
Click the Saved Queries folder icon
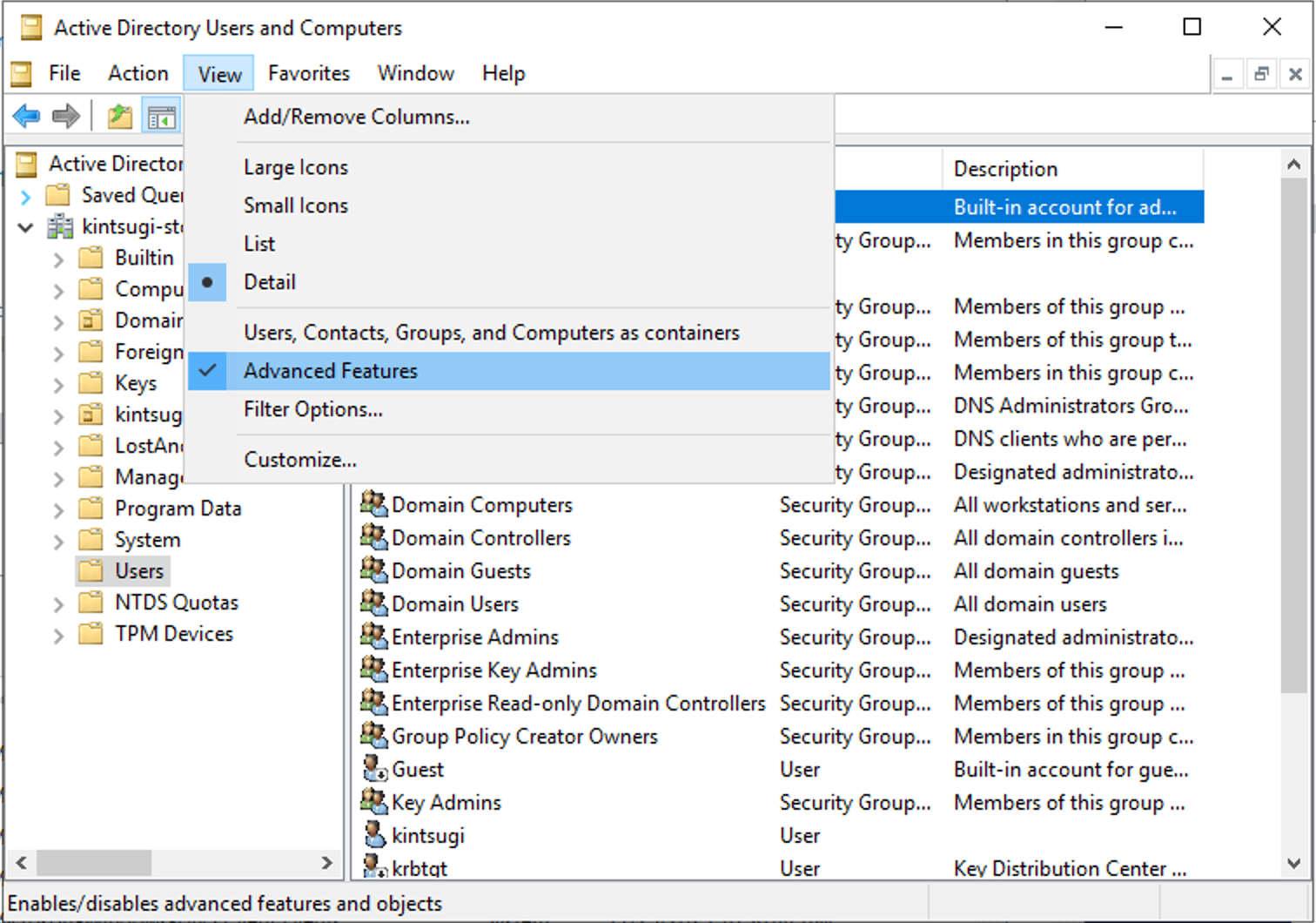click(58, 194)
